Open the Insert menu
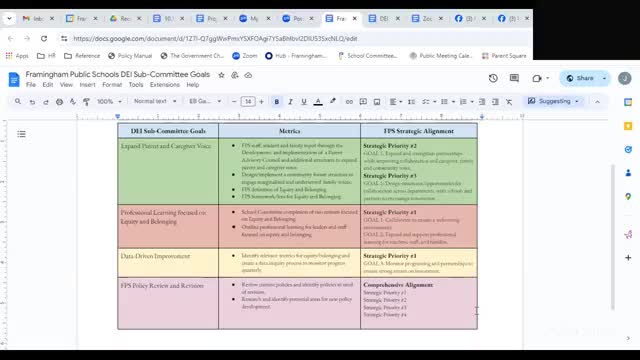Viewport: 640px width, 360px height. point(87,85)
